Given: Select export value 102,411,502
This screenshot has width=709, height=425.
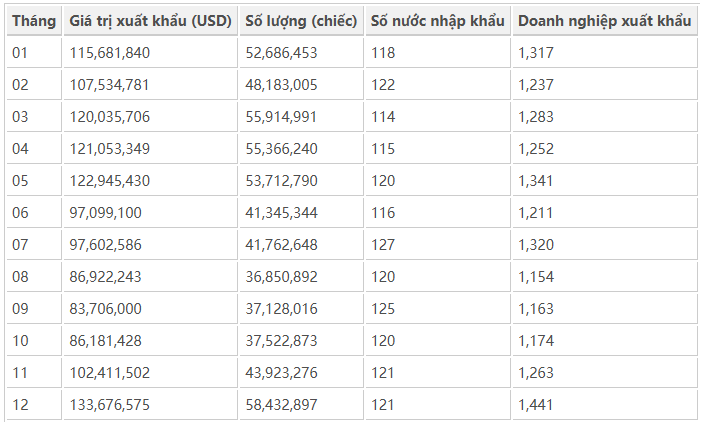Looking at the screenshot, I should 110,373.
